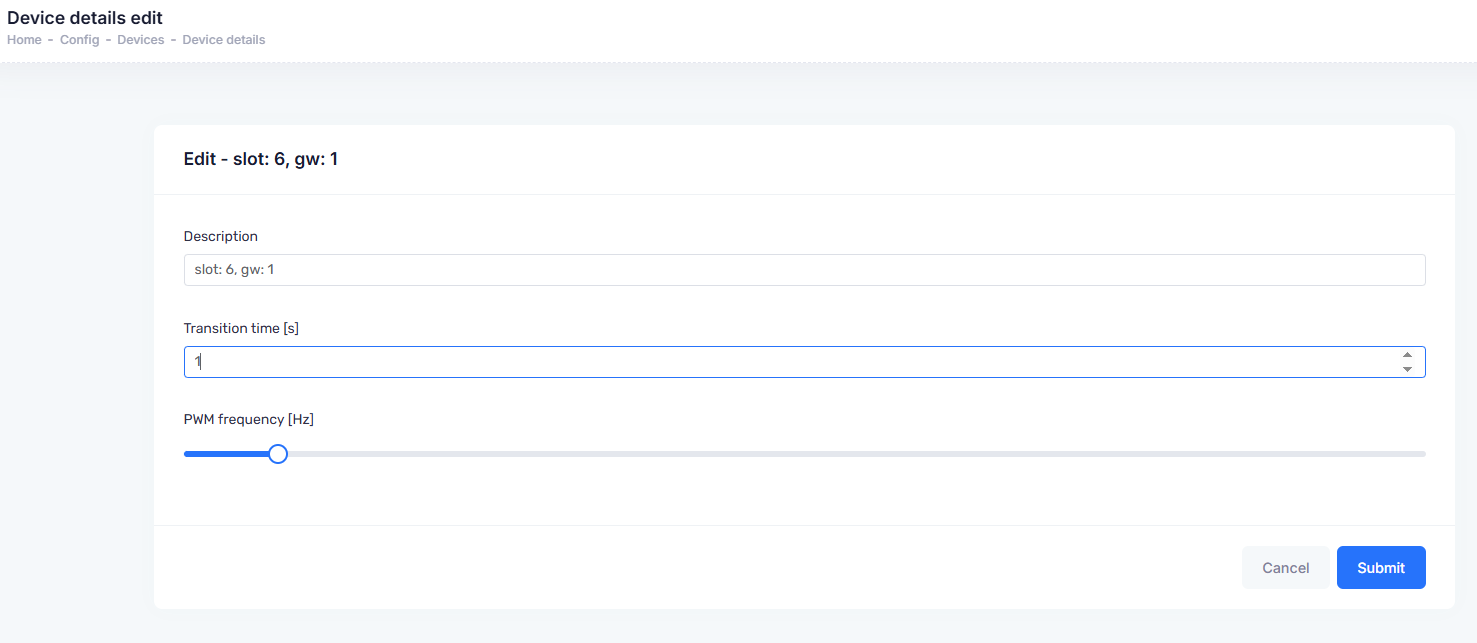The image size is (1477, 643).
Task: Click the 'Device details edit' page title
Action: coord(85,18)
